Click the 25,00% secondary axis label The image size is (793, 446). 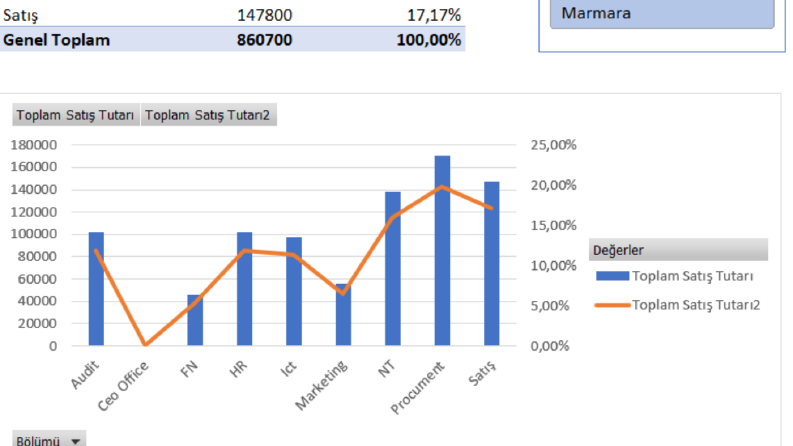pyautogui.click(x=553, y=145)
